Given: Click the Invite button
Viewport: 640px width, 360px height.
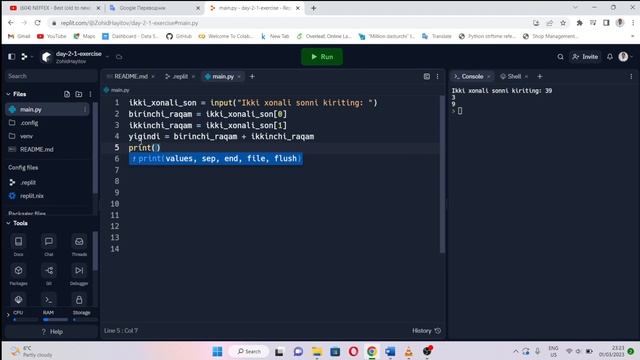Looking at the screenshot, I should [x=585, y=57].
